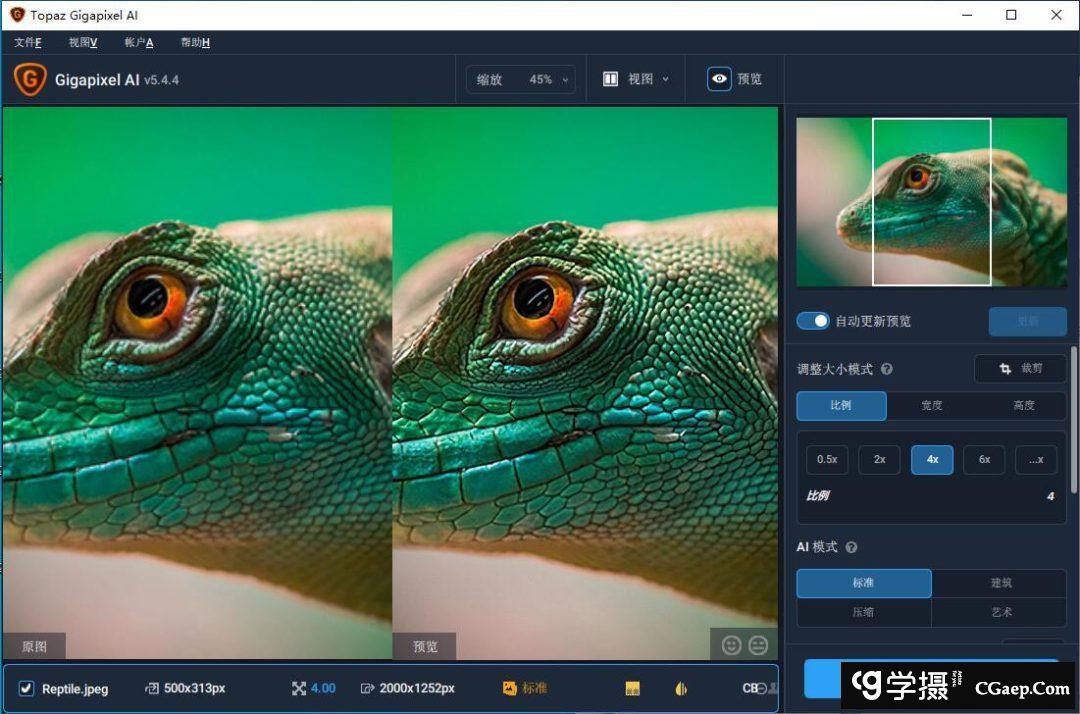Select the 2x scale button
1080x714 pixels.
(879, 459)
